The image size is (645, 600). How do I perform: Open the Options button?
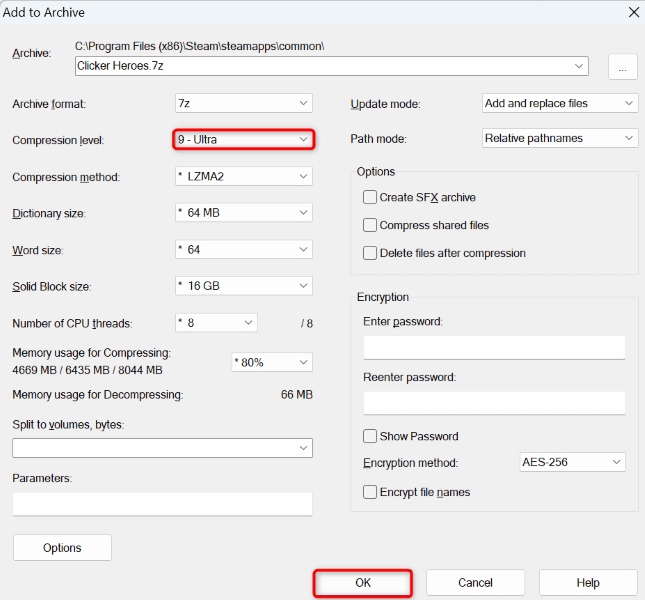click(x=62, y=548)
